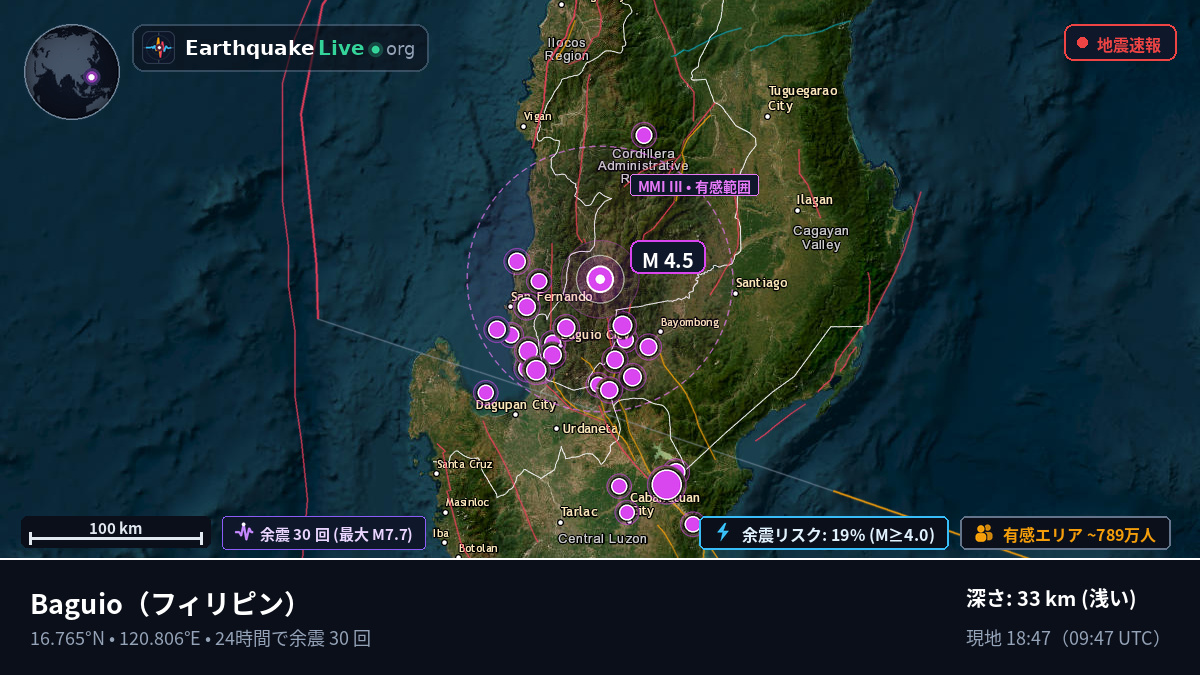Click the 100 km scale bar
The image size is (1200, 675).
pyautogui.click(x=116, y=532)
